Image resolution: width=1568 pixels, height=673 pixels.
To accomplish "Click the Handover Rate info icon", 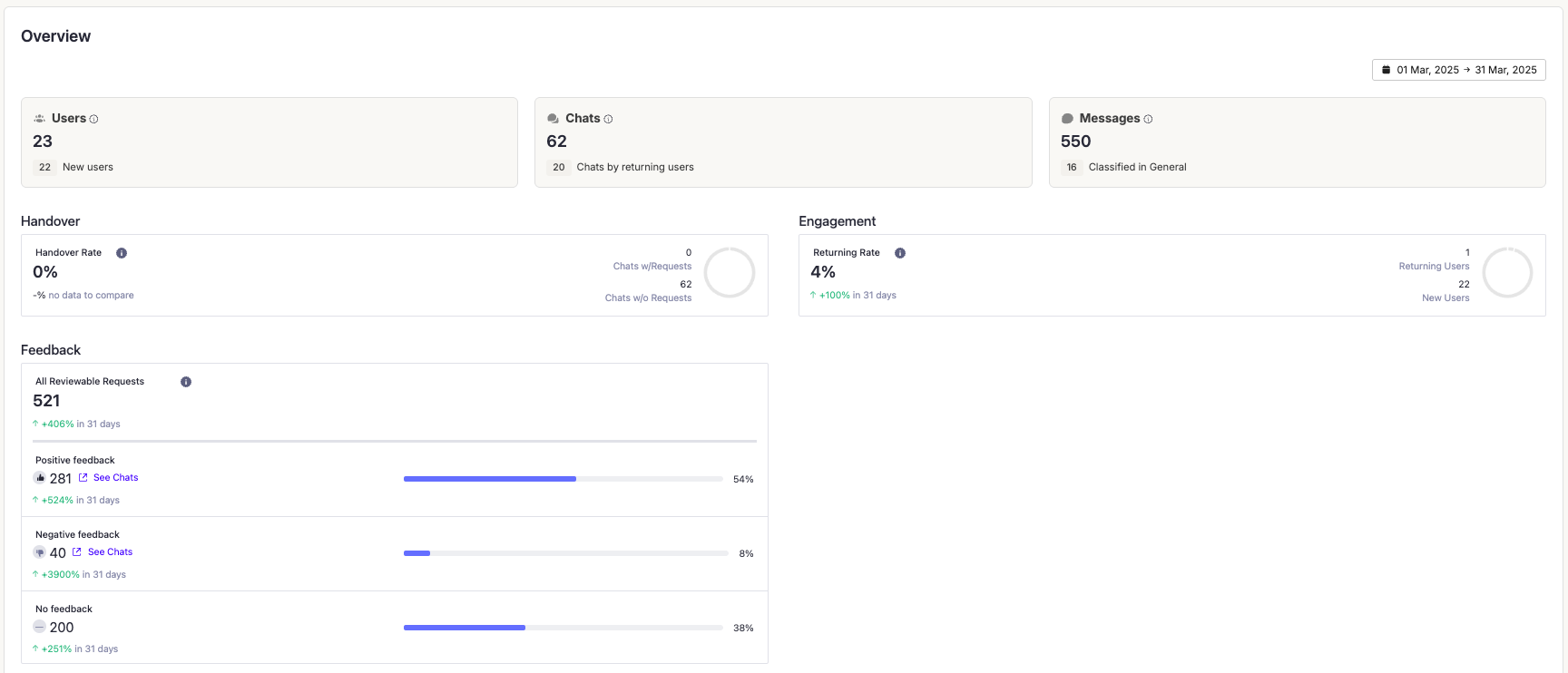I will 122,253.
